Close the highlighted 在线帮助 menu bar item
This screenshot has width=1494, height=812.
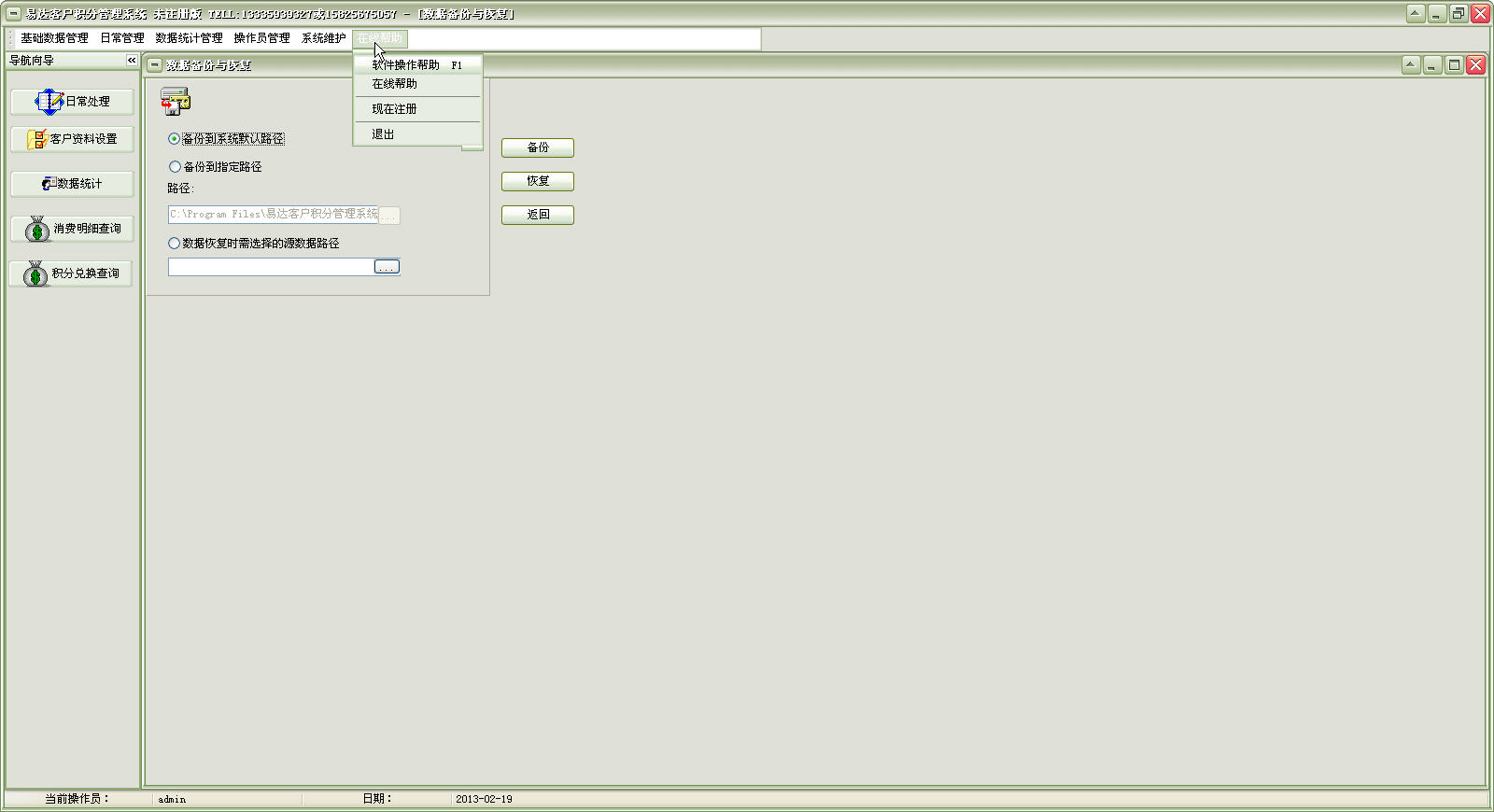pos(380,38)
